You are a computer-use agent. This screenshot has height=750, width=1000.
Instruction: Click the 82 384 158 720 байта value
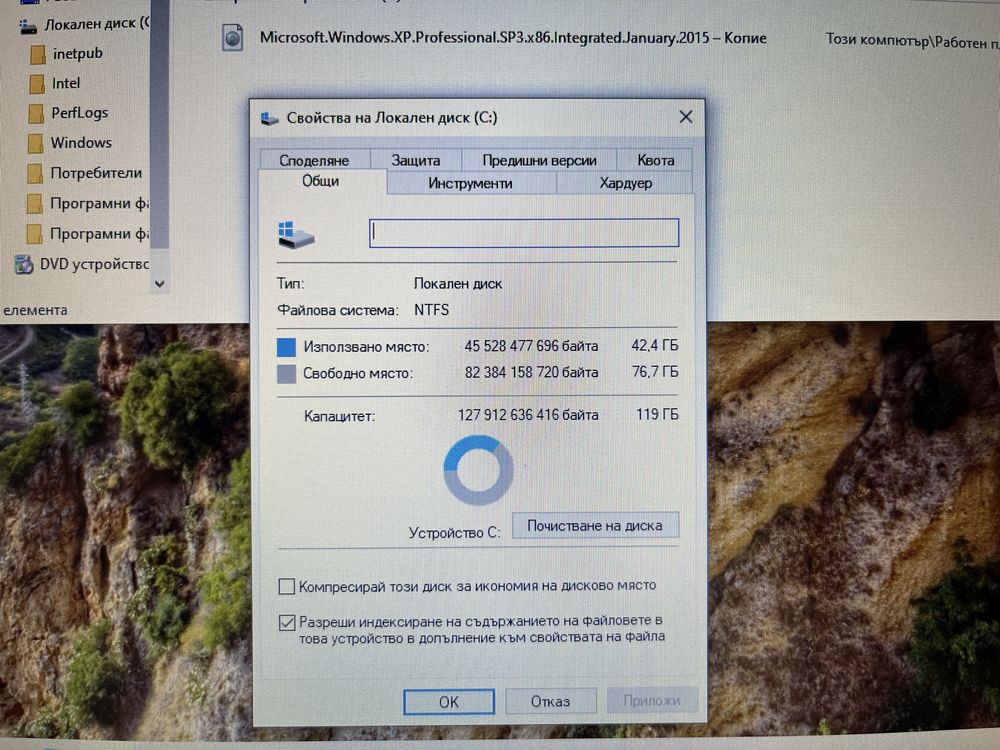point(531,372)
